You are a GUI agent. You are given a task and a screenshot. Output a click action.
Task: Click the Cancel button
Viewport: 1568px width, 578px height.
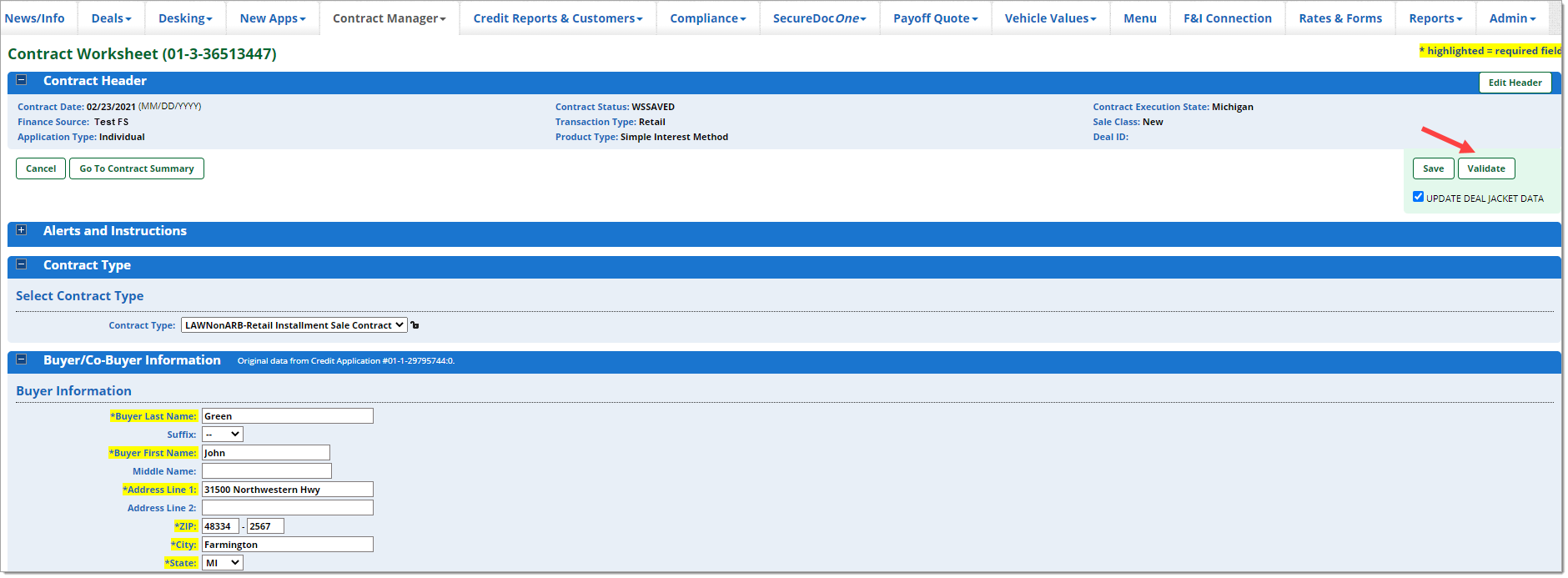pyautogui.click(x=41, y=168)
